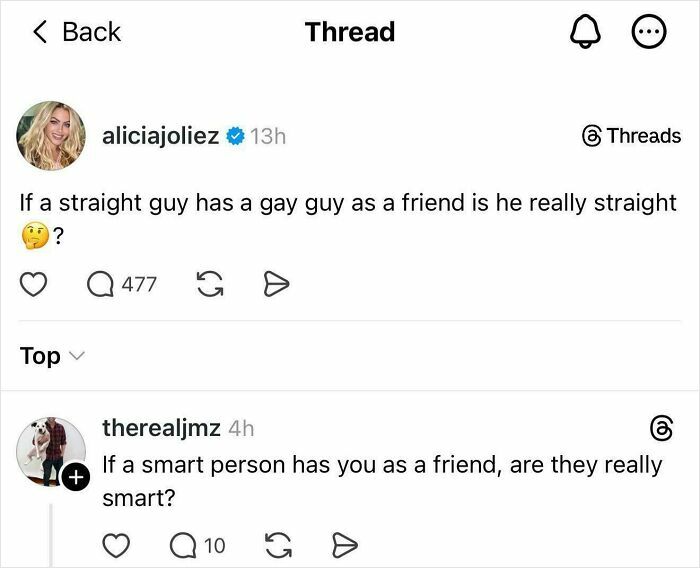Share therealjmz's reply via send icon
This screenshot has height=568, width=700.
(343, 545)
